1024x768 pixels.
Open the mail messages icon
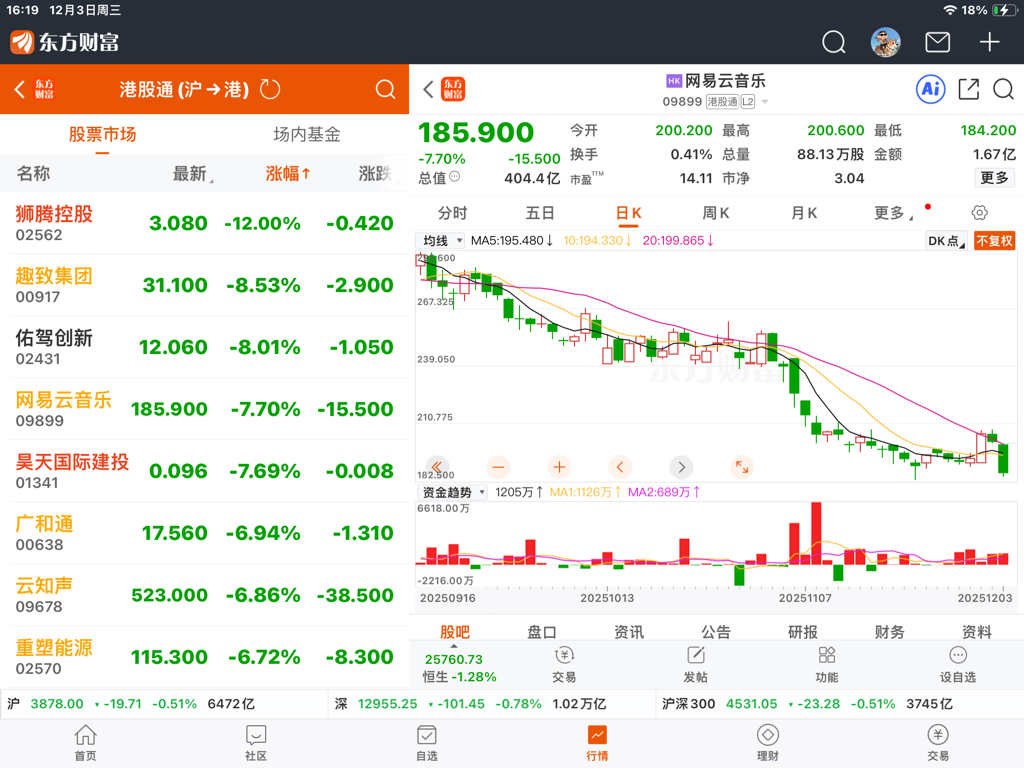(937, 42)
